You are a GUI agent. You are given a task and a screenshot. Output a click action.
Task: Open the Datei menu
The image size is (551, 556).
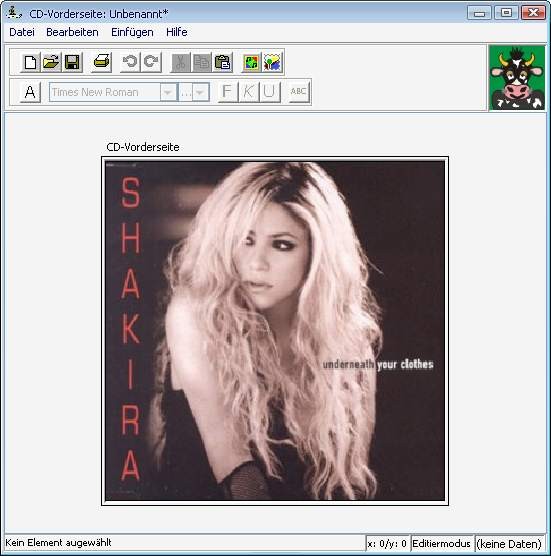[x=22, y=32]
